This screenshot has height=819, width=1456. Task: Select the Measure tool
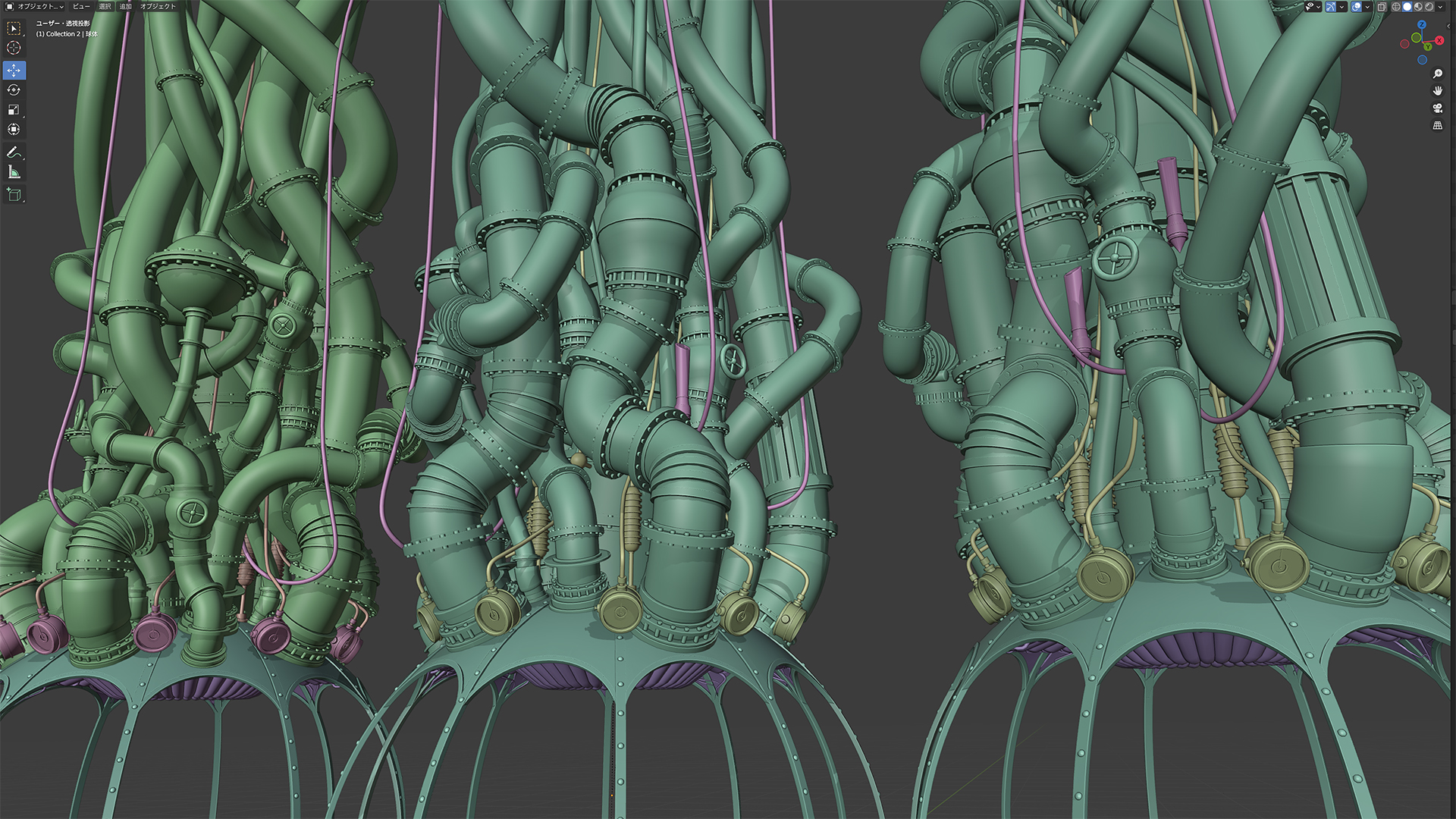click(x=14, y=172)
